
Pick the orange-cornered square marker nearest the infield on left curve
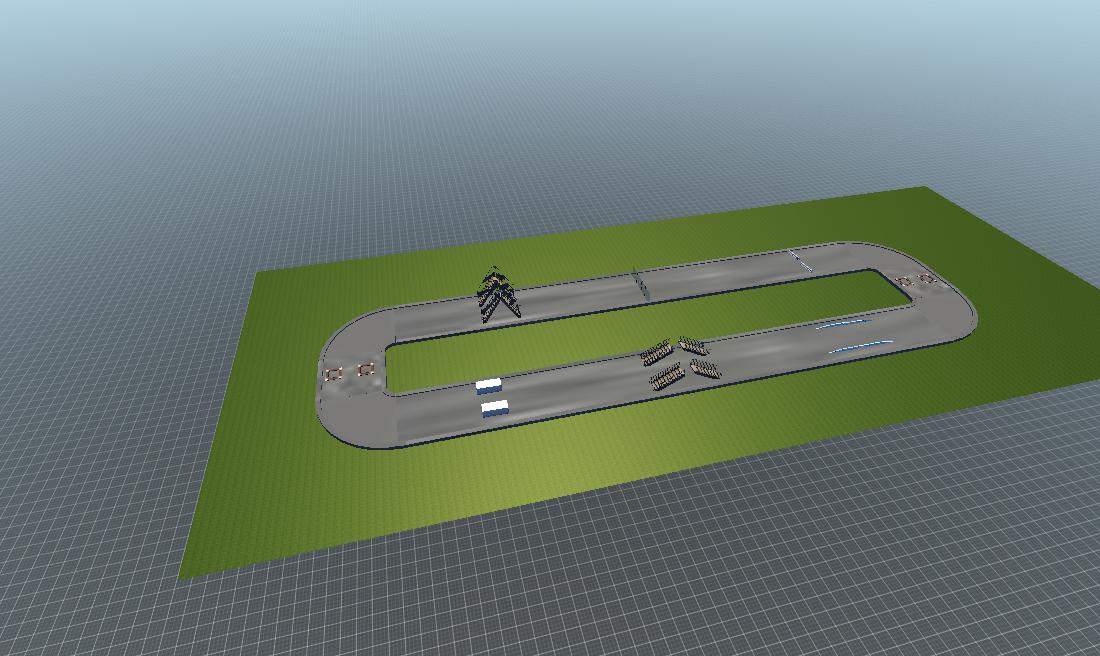click(367, 370)
